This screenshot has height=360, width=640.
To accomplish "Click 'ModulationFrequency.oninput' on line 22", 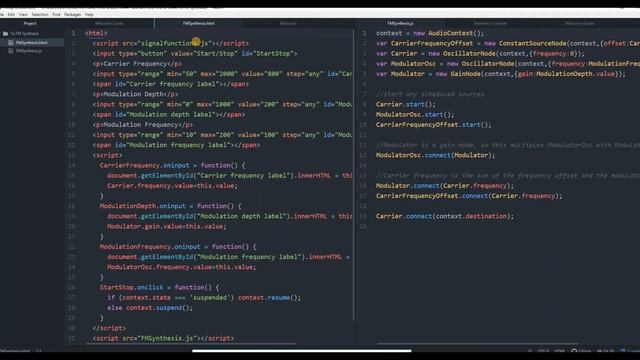I will (150, 247).
